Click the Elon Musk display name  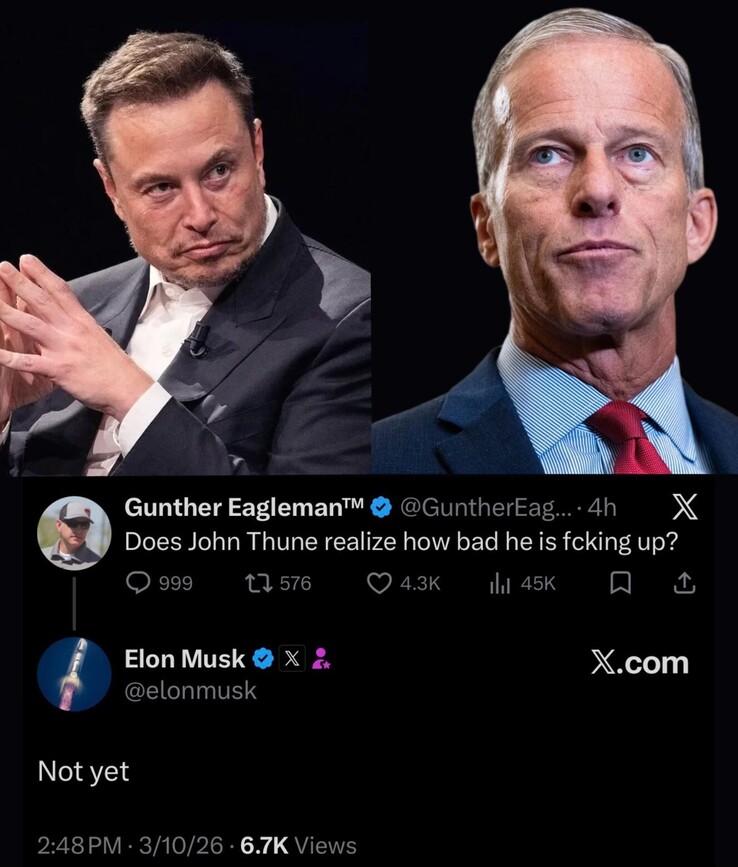(x=184, y=658)
